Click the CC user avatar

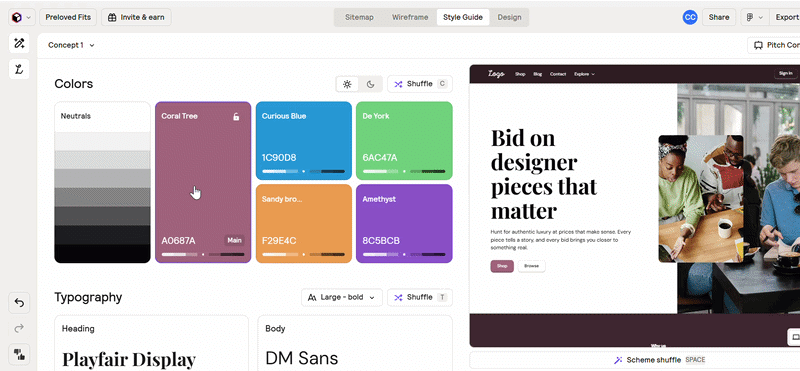[690, 17]
